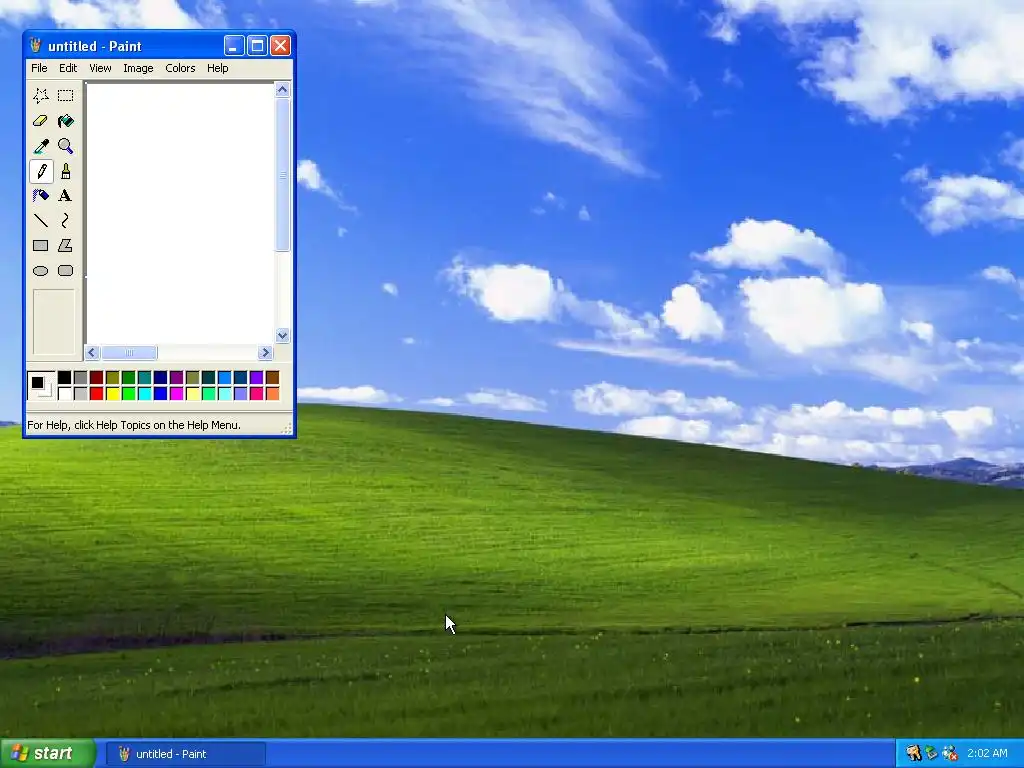Open the Help menu
The height and width of the screenshot is (768, 1024).
point(217,68)
